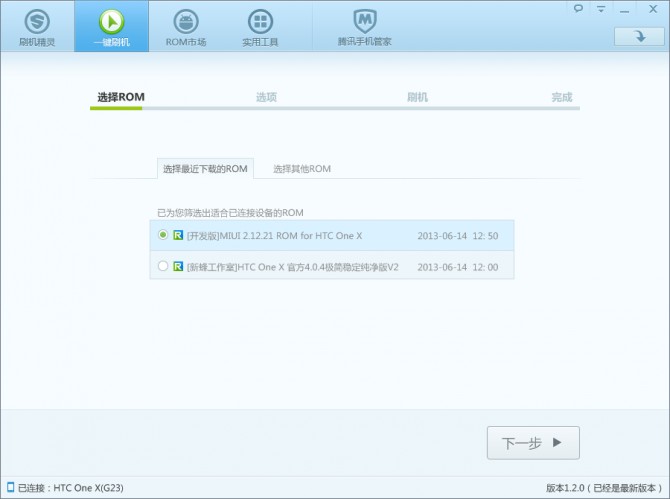The height and width of the screenshot is (499, 670).
Task: Open the 刷机精灵 home tab
Action: pyautogui.click(x=37, y=26)
